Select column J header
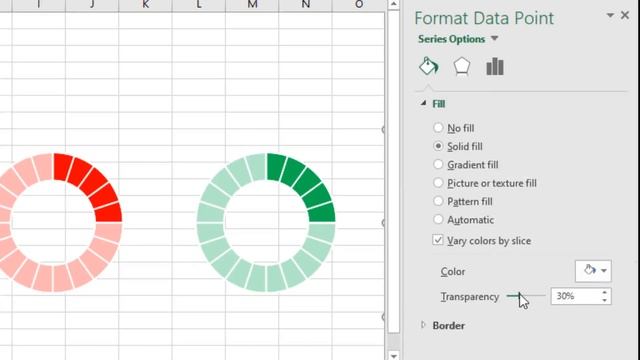This screenshot has width=640, height=360. 92,4
